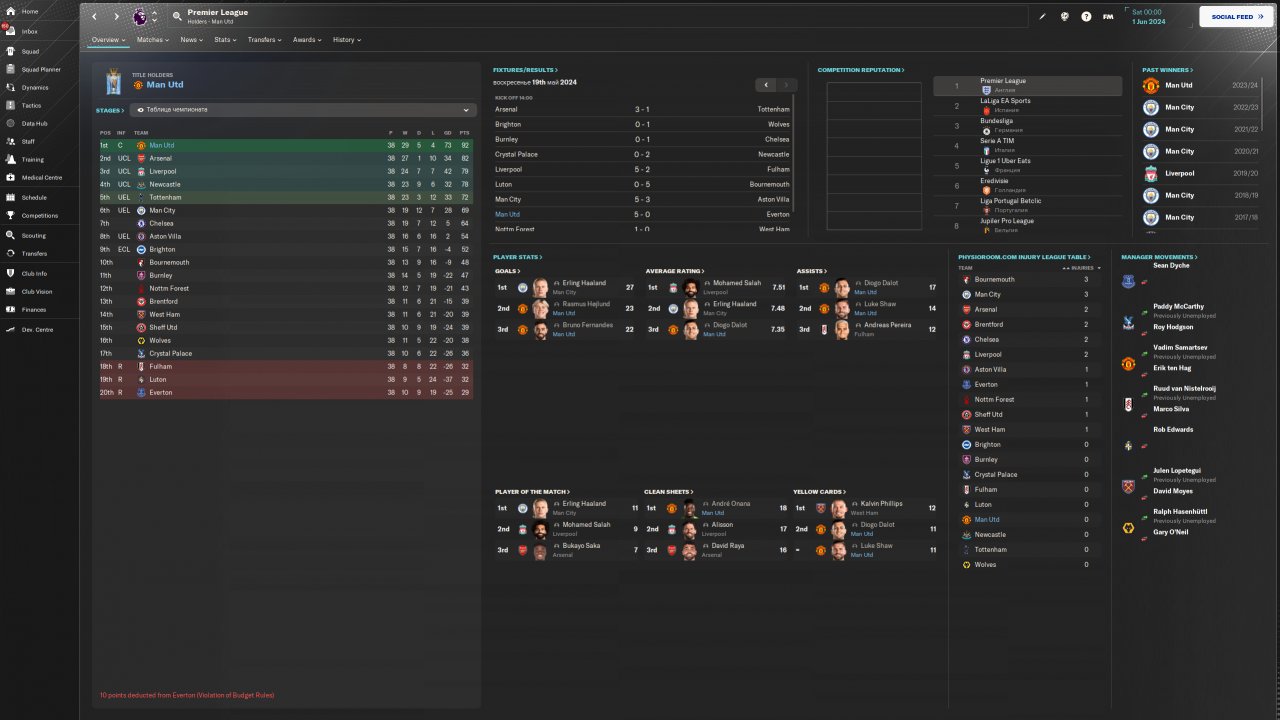The width and height of the screenshot is (1280, 720).
Task: Select Arsenal row in the league table
Action: [161, 158]
